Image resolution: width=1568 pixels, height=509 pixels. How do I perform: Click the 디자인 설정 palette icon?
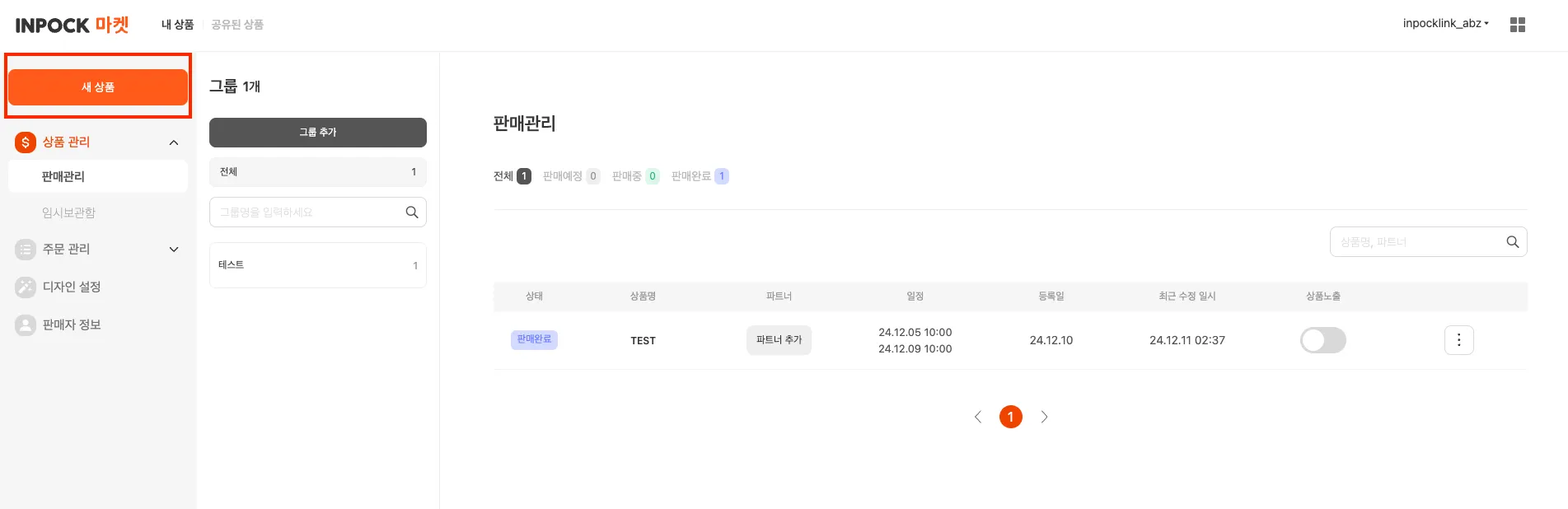pyautogui.click(x=26, y=287)
